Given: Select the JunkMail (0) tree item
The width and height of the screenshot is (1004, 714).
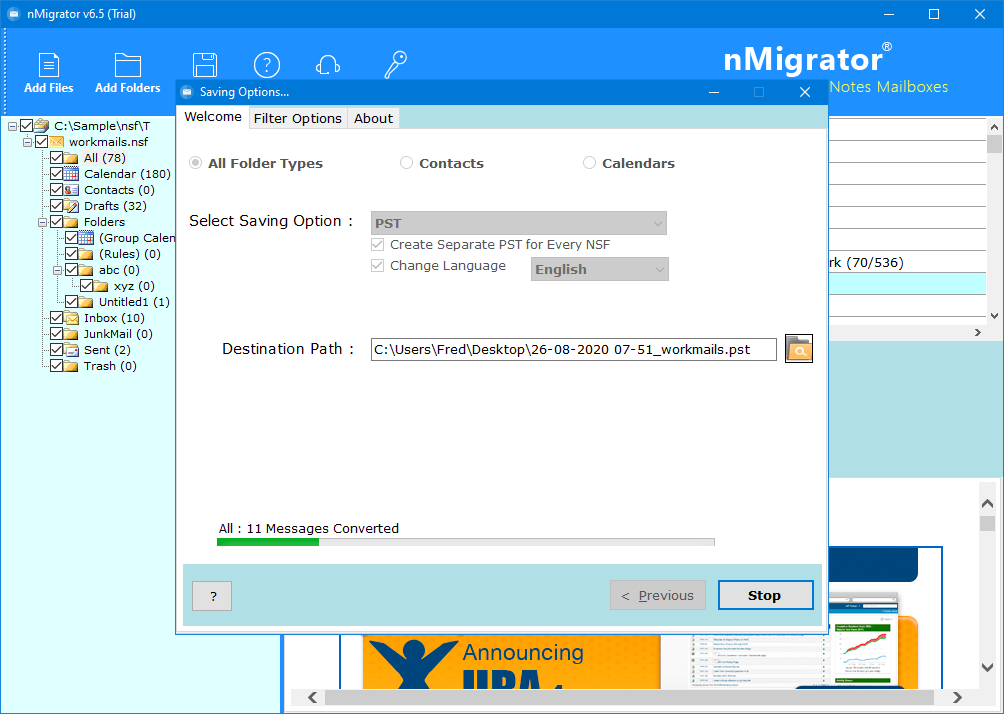Looking at the screenshot, I should click(118, 334).
